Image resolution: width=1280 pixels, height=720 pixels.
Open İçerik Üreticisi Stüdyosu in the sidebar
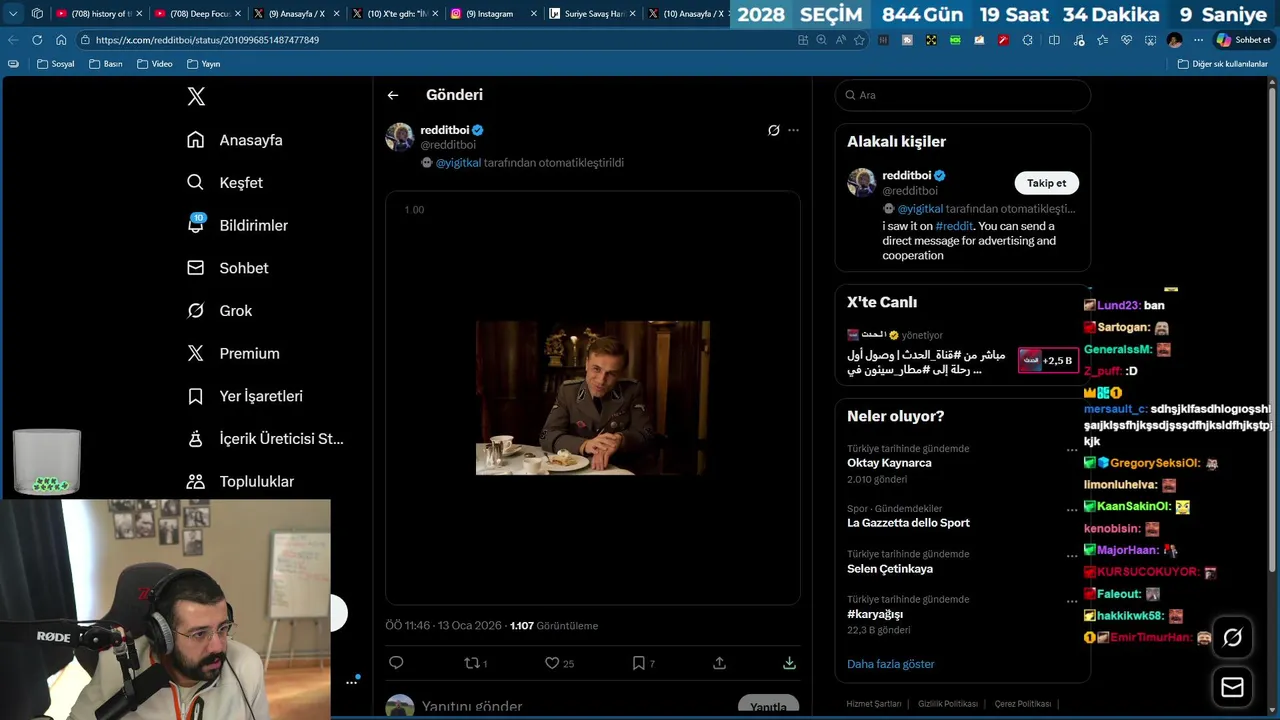coord(265,439)
